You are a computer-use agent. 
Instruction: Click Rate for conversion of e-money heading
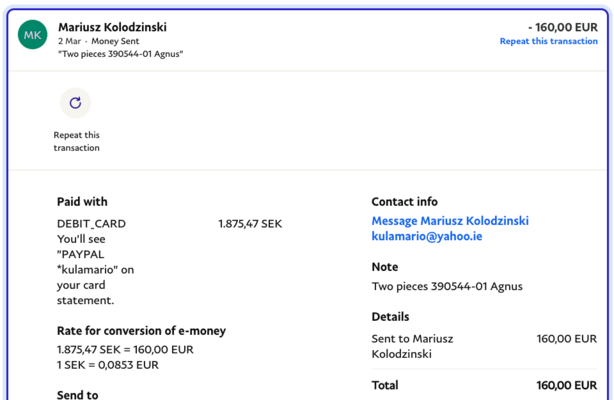pos(141,331)
